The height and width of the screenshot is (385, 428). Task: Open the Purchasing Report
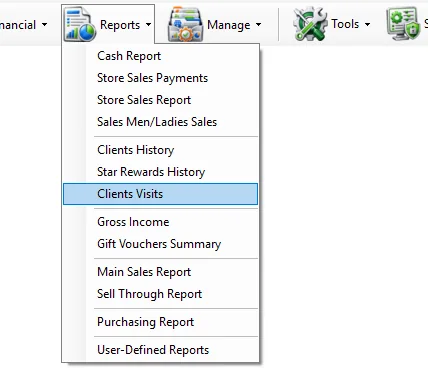160,322
